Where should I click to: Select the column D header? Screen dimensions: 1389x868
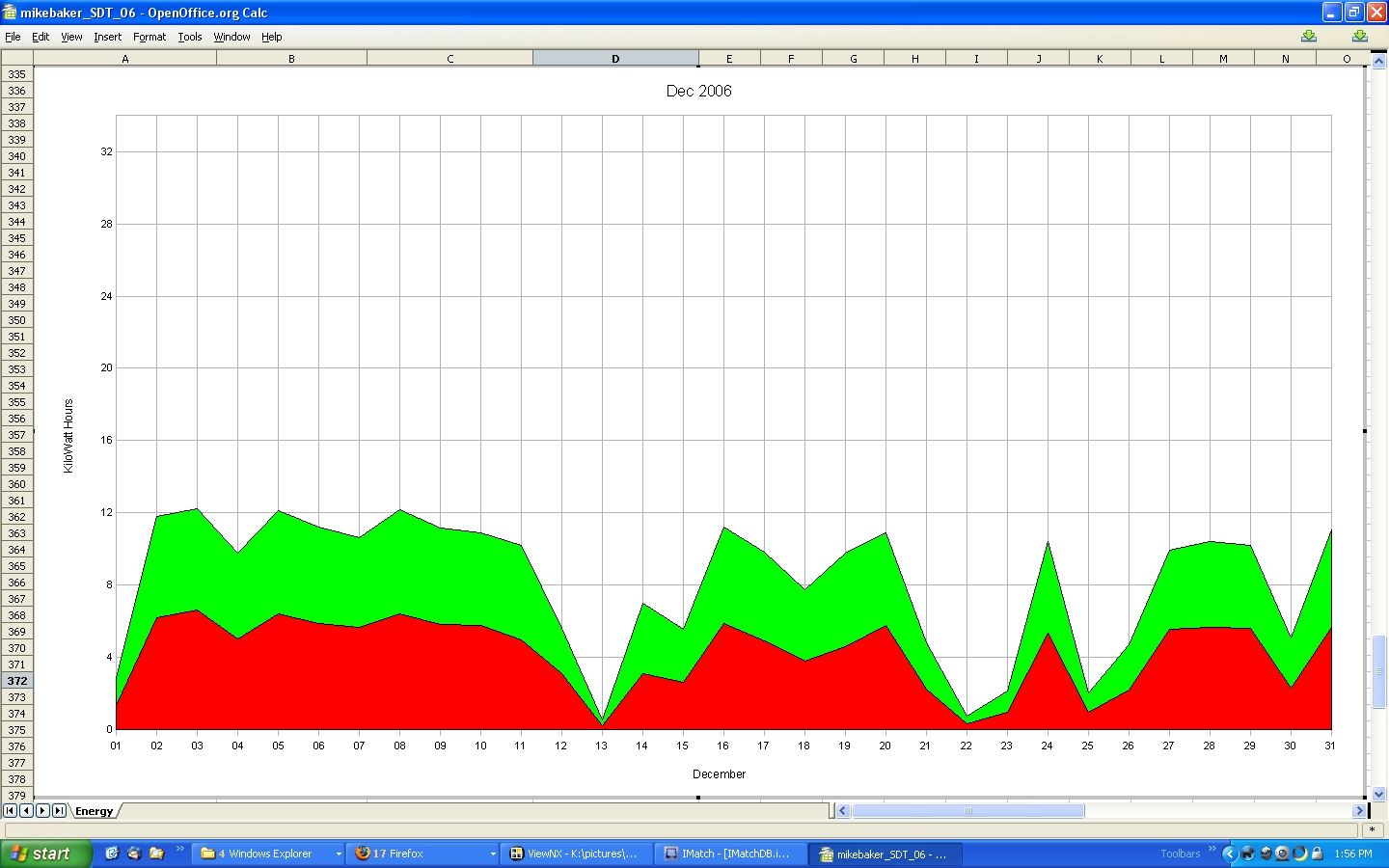[x=614, y=59]
